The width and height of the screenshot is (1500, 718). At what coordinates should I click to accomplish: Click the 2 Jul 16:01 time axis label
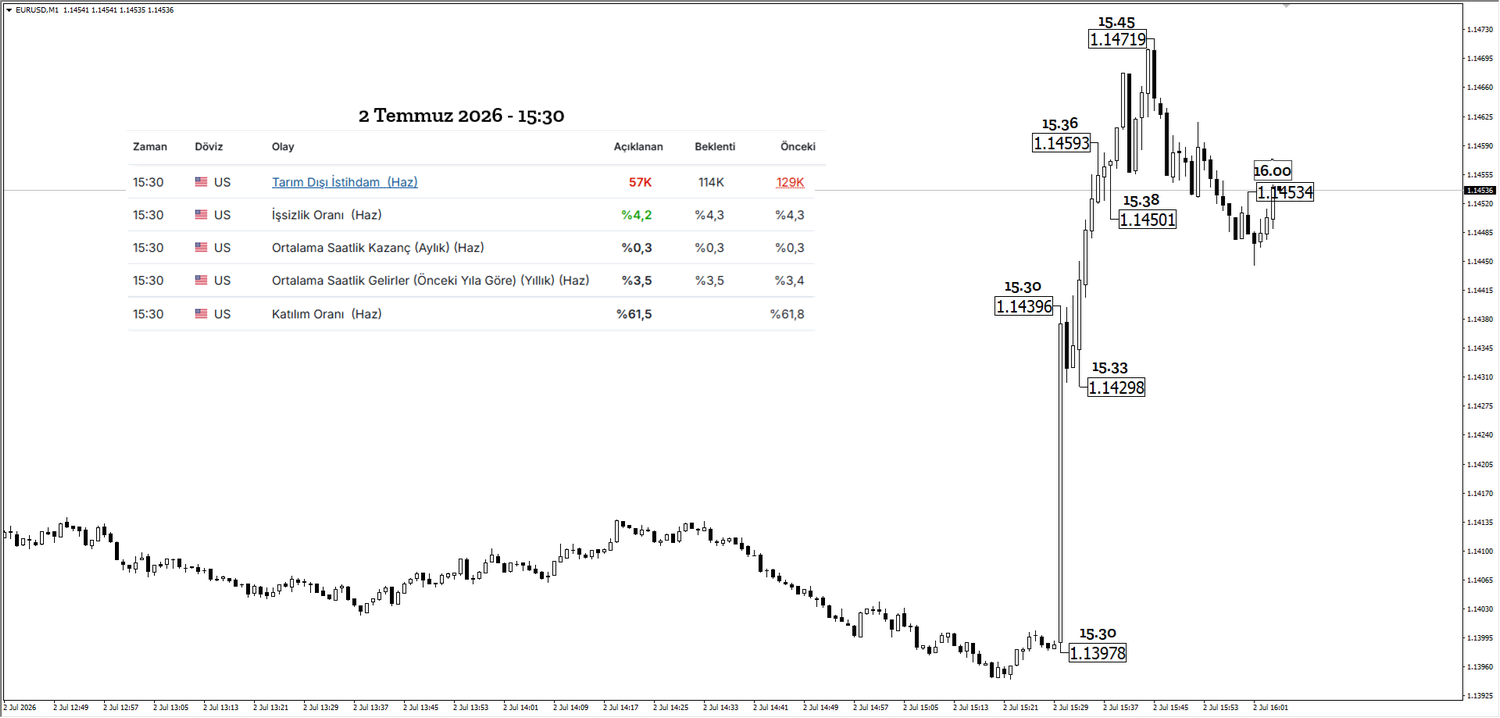pos(1270,707)
